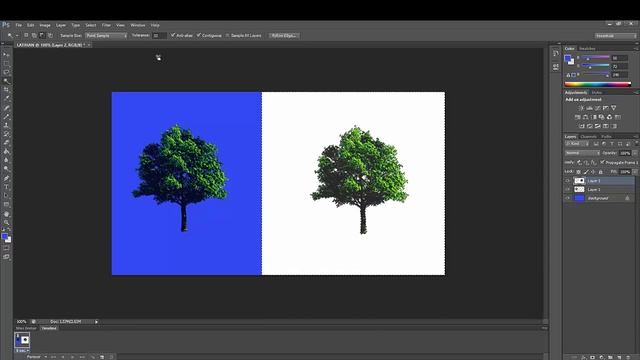Viewport: 640px width, 360px height.
Task: Enable Sample All Layers checkbox
Action: click(227, 36)
